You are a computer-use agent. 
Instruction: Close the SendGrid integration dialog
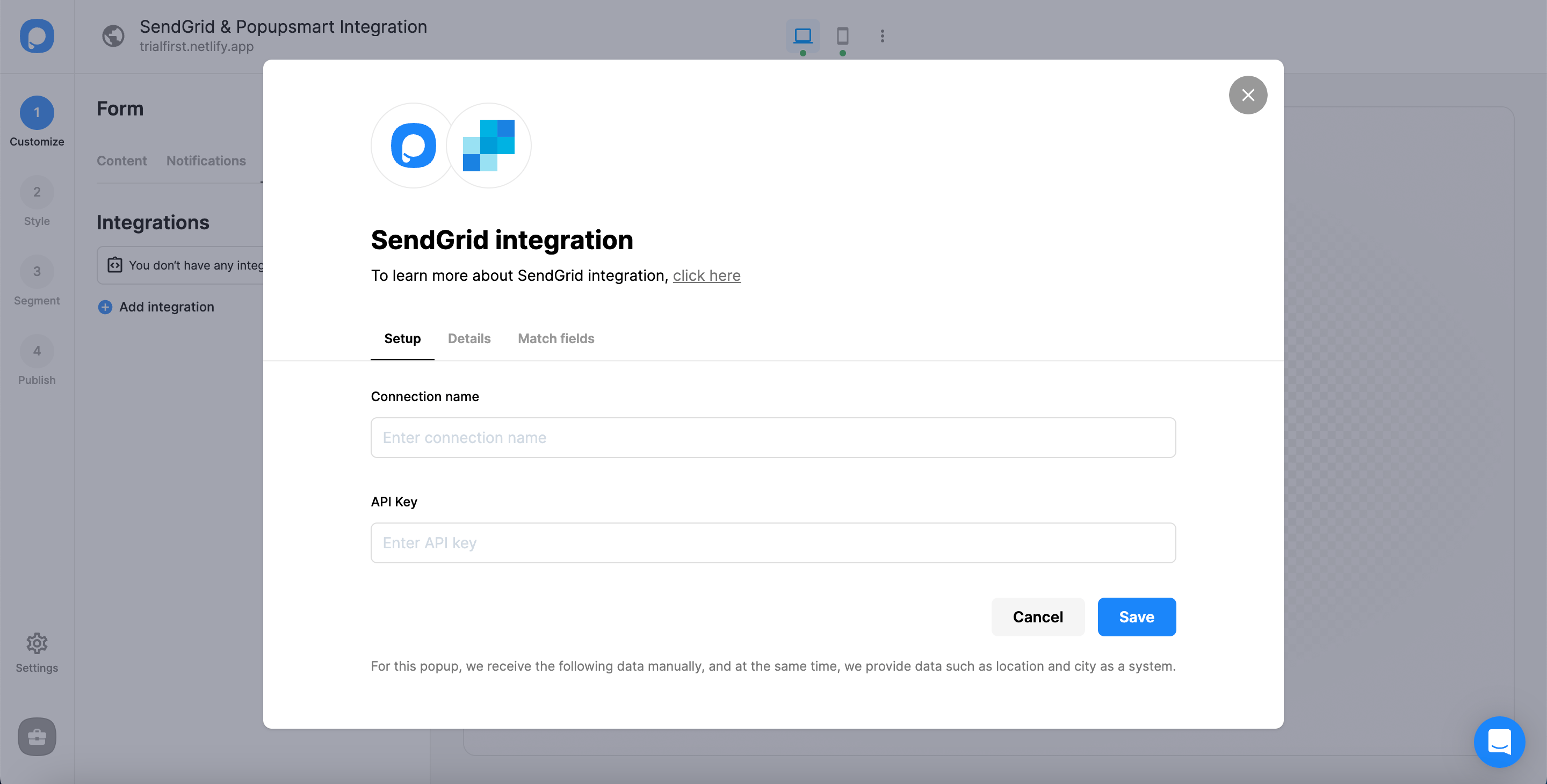point(1248,95)
